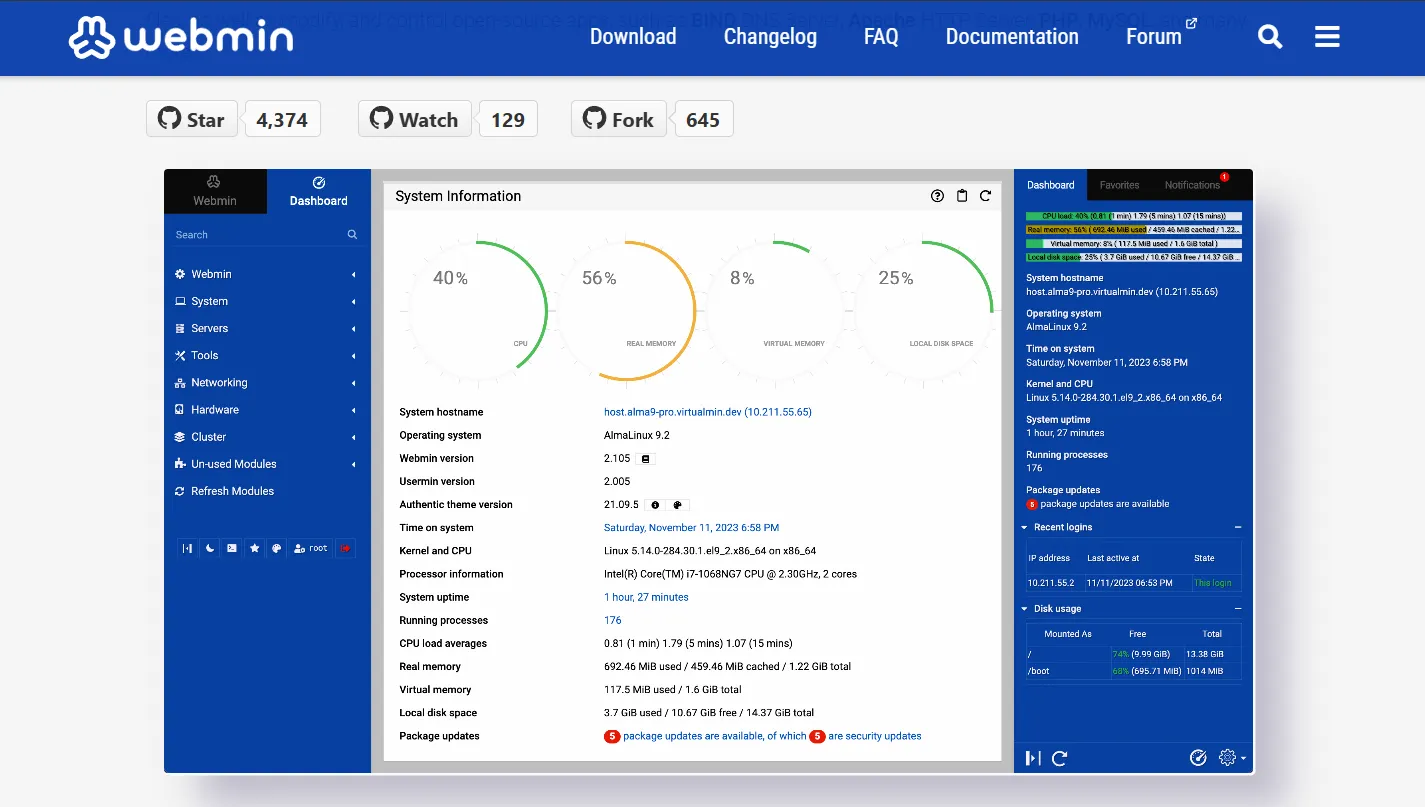Click the Real memory progress bar

[1134, 230]
